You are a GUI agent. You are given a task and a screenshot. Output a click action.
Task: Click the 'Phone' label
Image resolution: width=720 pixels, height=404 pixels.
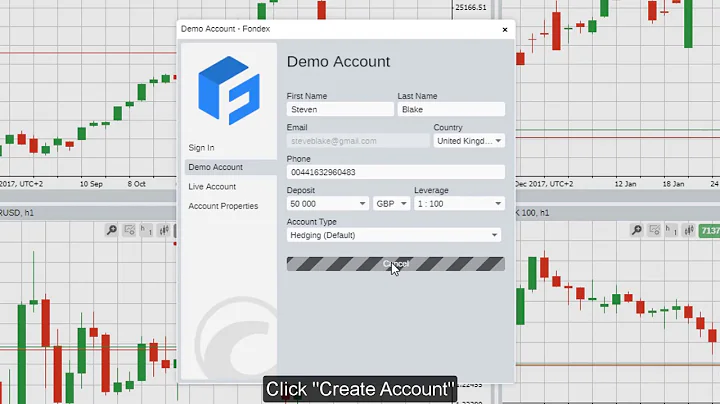coord(298,159)
